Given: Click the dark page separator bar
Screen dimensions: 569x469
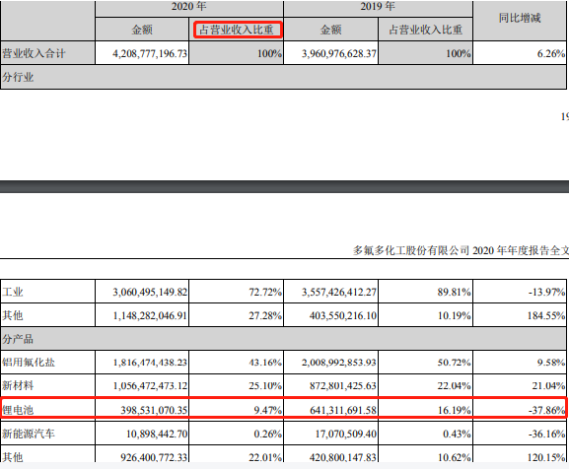Looking at the screenshot, I should click(x=284, y=186).
